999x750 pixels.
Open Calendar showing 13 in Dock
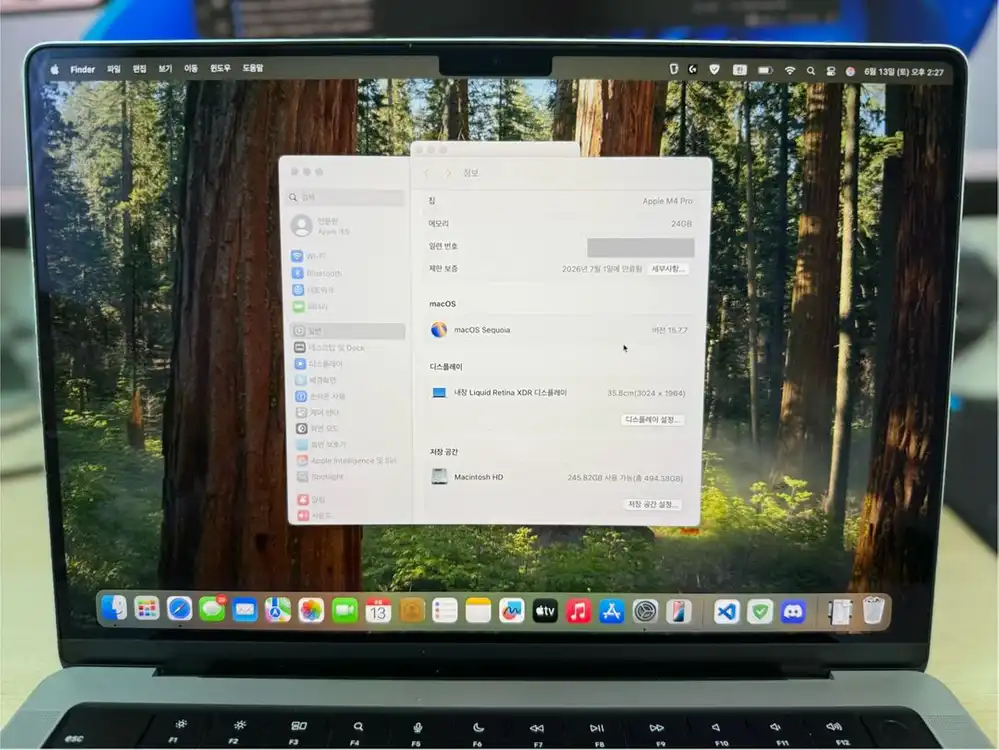click(378, 611)
